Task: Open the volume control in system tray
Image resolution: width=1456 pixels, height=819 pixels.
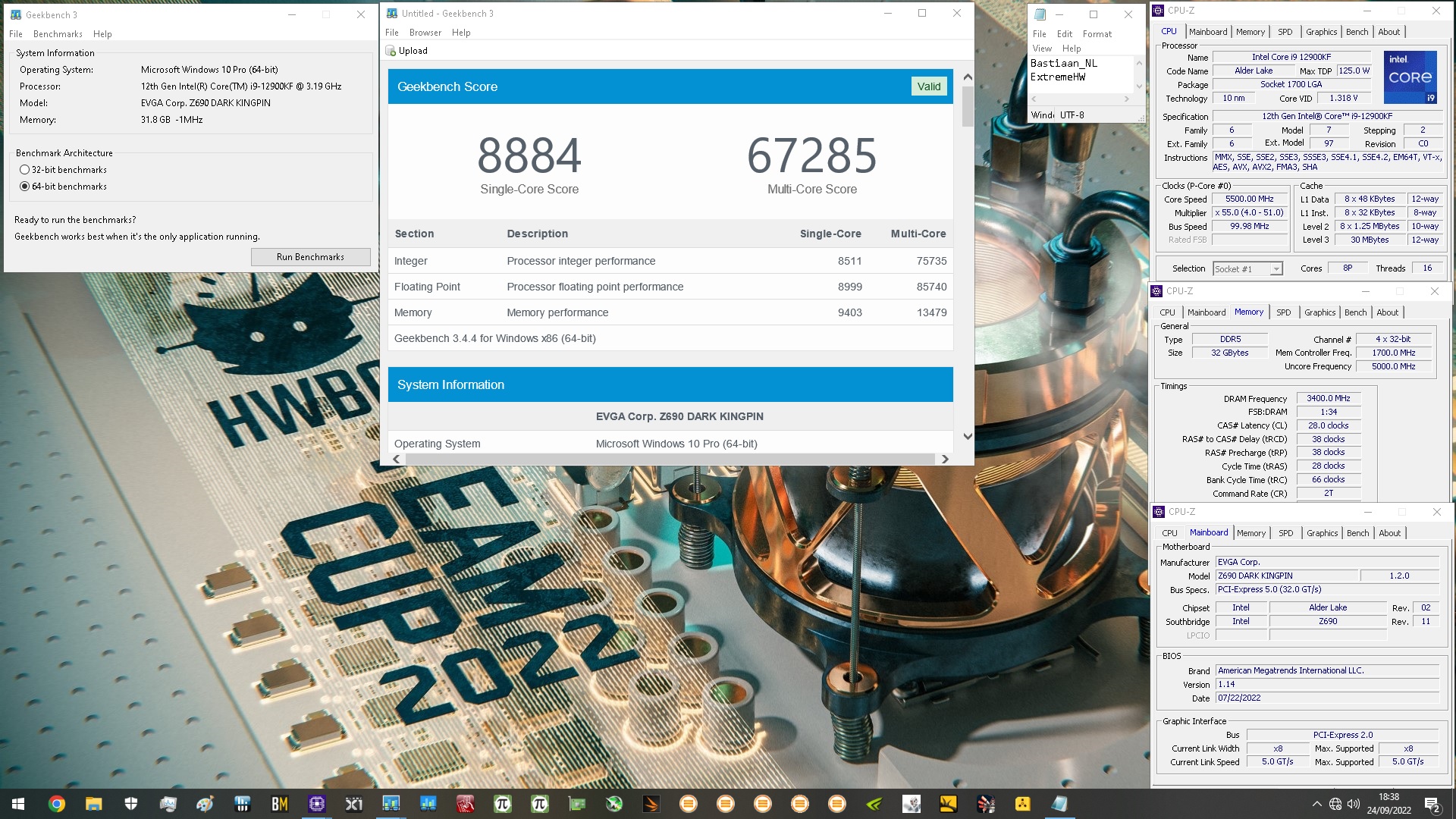Action: (x=1353, y=804)
